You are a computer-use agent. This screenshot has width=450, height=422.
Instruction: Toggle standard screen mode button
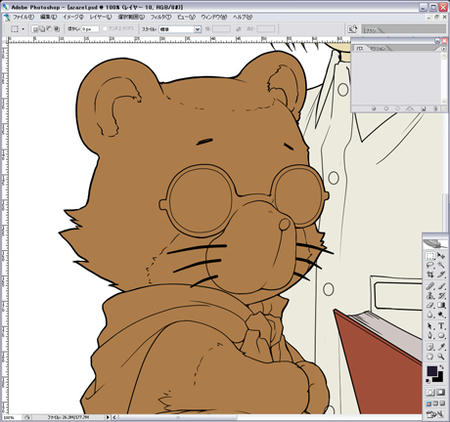428,403
